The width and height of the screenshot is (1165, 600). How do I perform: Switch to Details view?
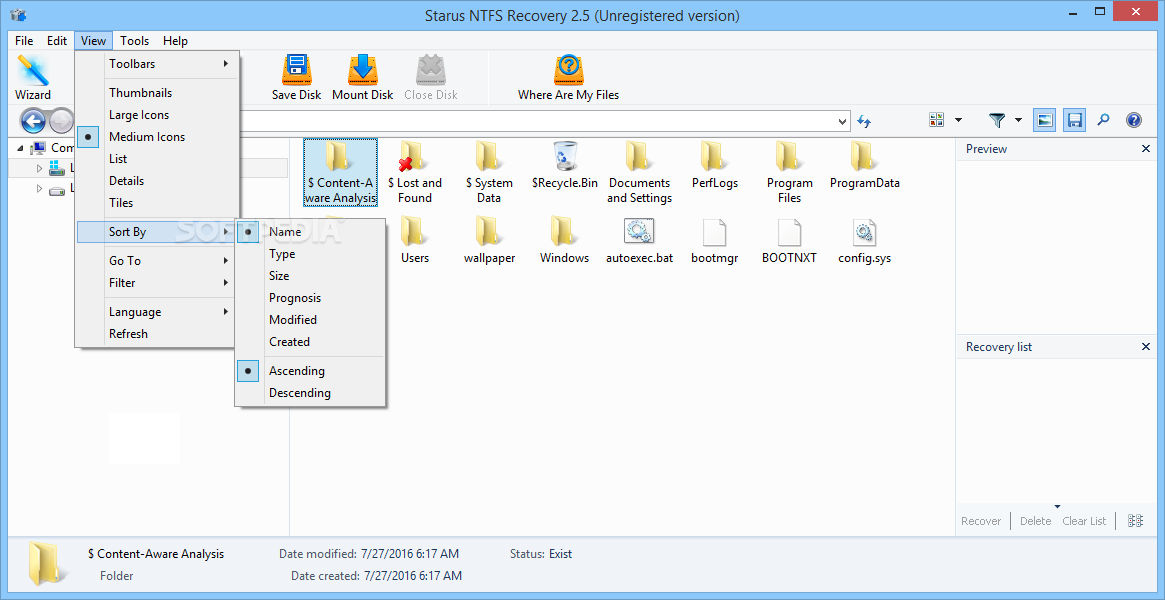click(x=158, y=180)
